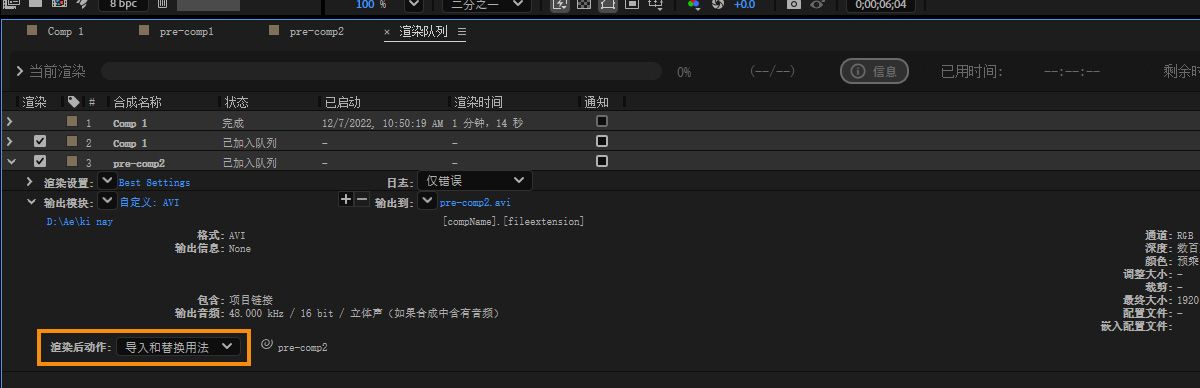Toggle mask and shape path visibility
The width and height of the screenshot is (1200, 388).
608,5
